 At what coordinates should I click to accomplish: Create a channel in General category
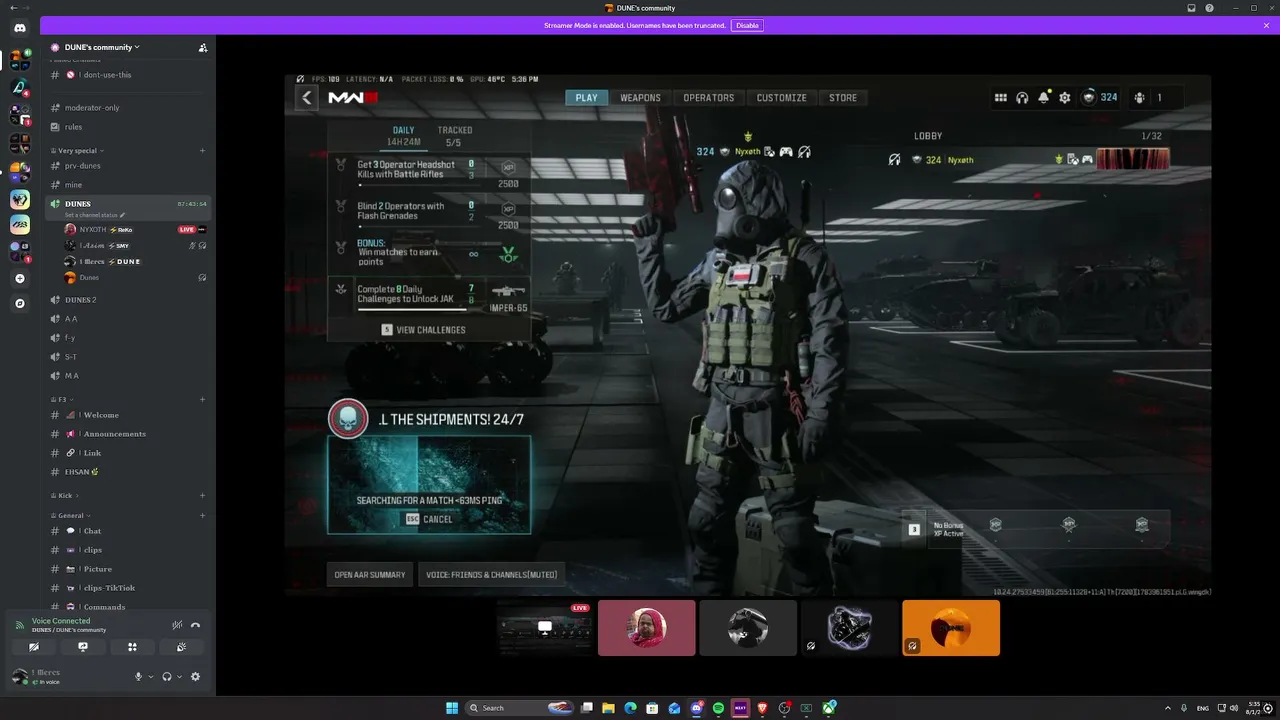202,516
